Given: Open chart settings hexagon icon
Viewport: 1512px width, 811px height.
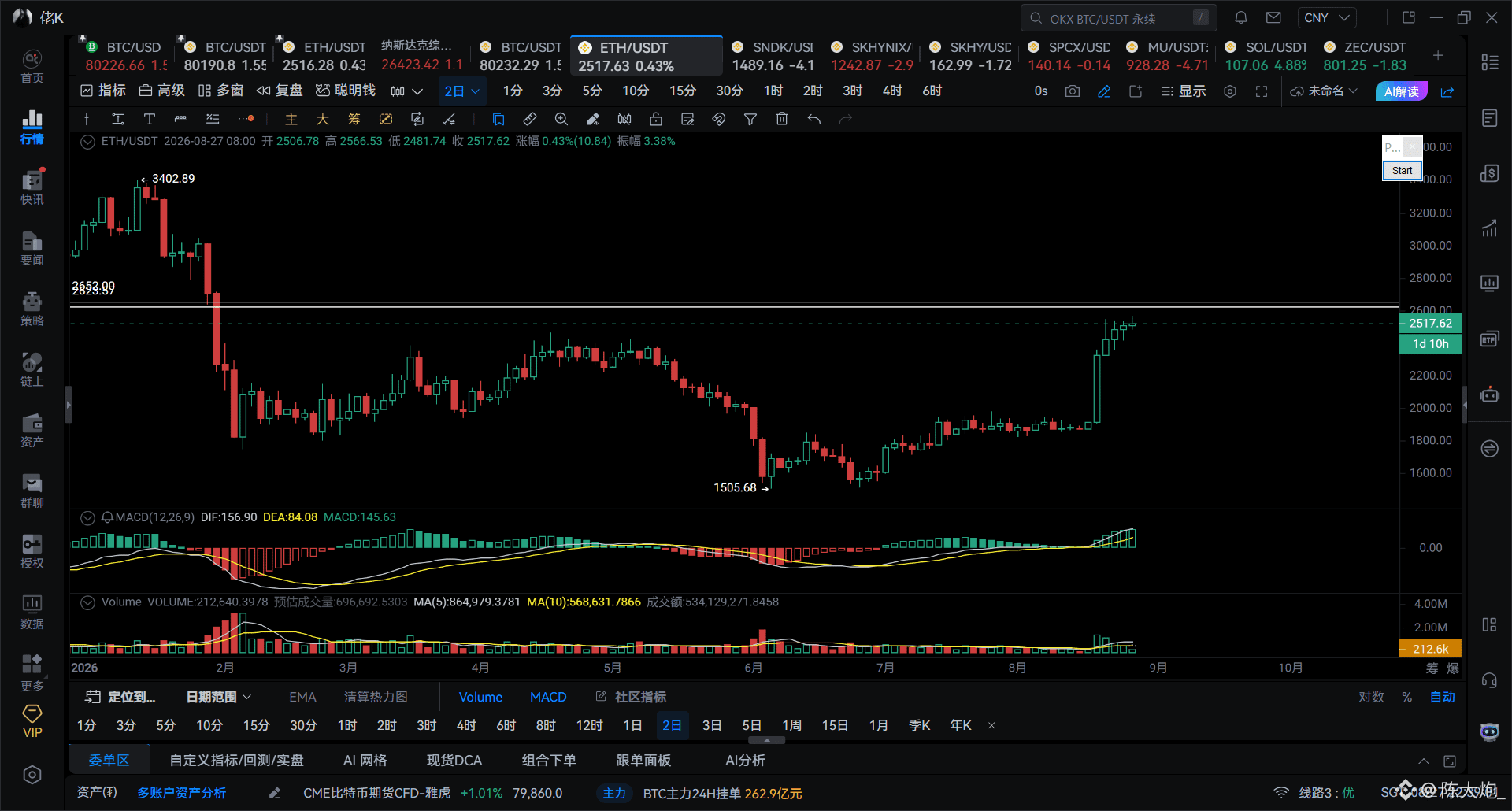Looking at the screenshot, I should pyautogui.click(x=1230, y=91).
